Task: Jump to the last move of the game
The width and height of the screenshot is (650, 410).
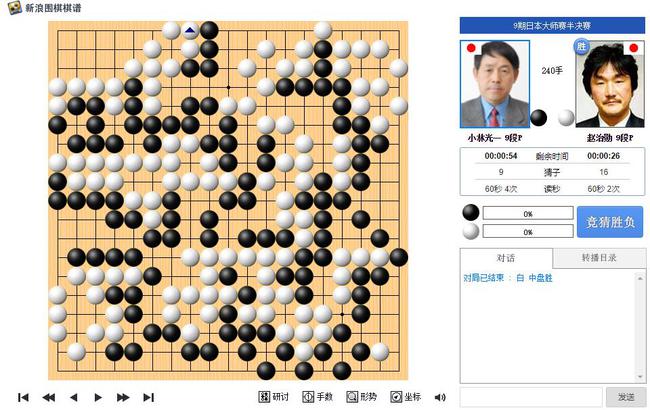Action: coord(148,398)
